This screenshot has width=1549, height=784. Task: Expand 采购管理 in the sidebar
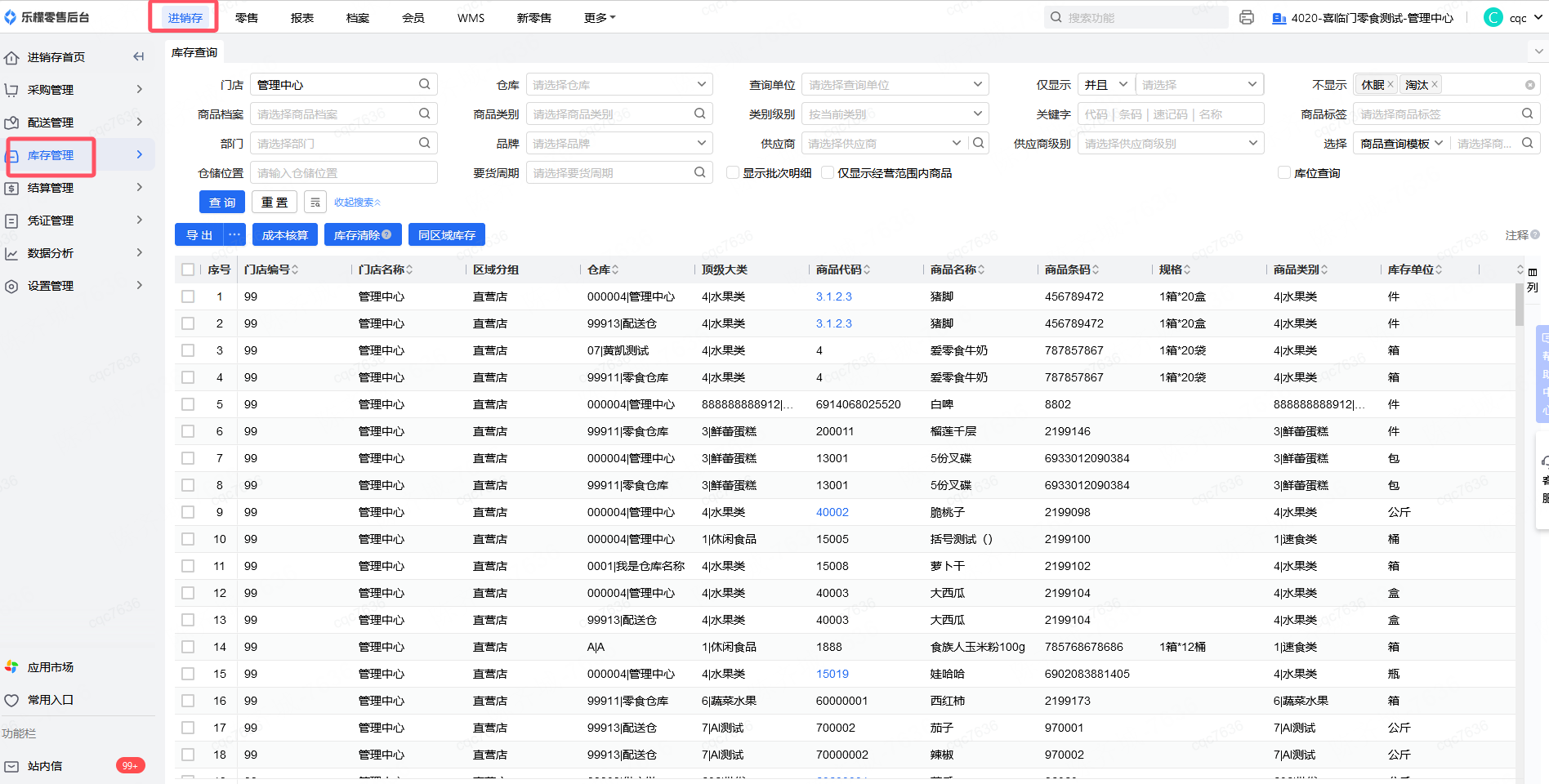click(x=74, y=90)
